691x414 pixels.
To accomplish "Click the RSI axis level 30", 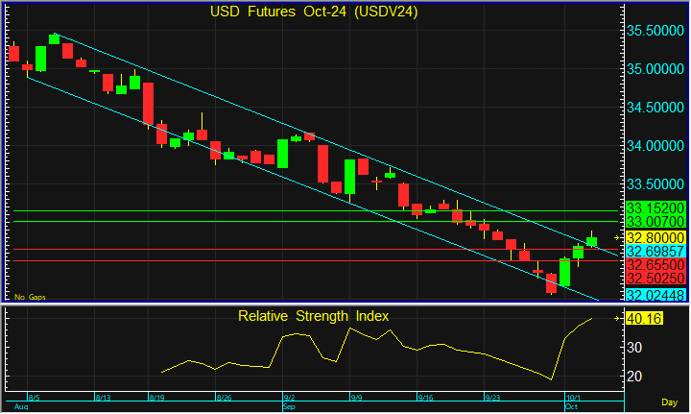I will point(637,347).
